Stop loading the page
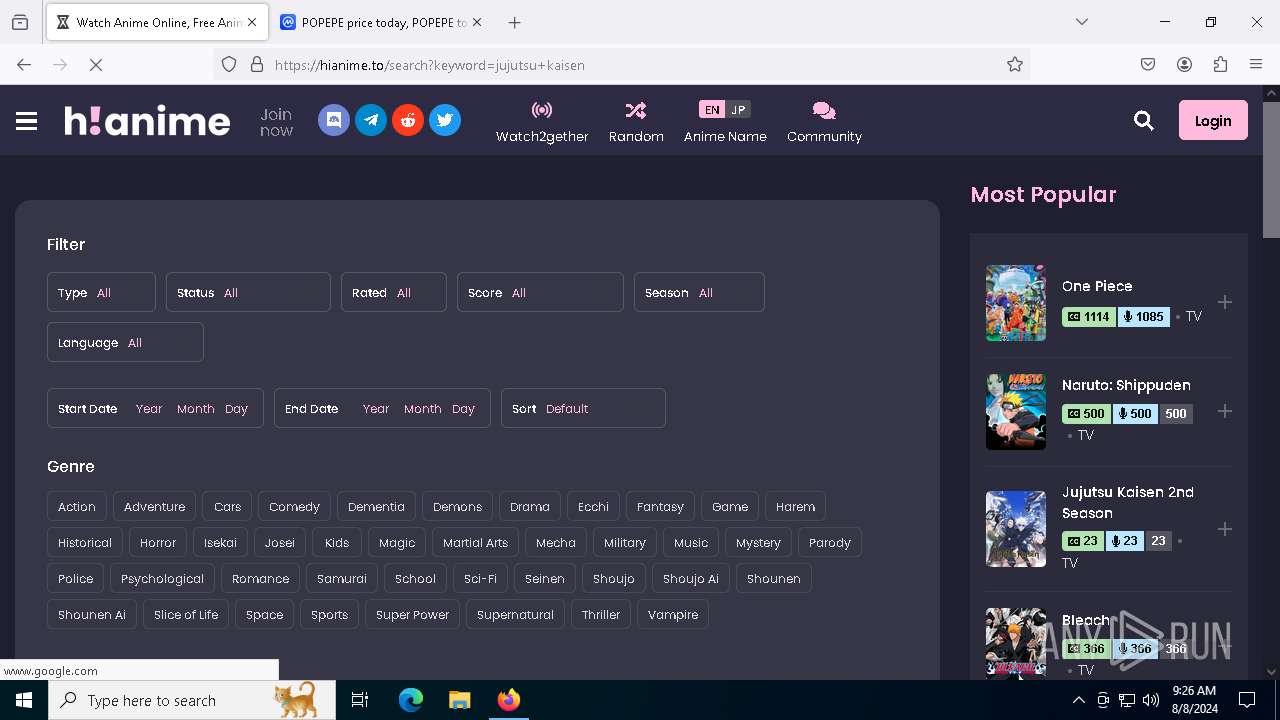Image resolution: width=1280 pixels, height=720 pixels. (96, 65)
